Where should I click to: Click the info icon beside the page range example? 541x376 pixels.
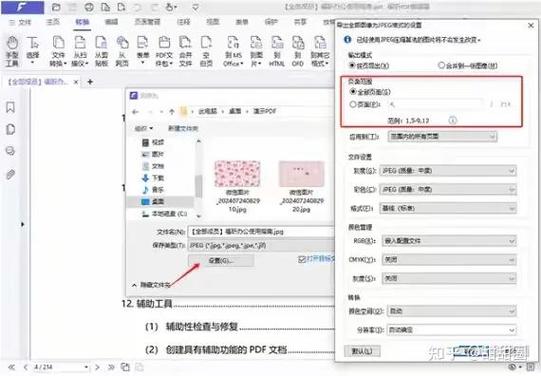452,120
